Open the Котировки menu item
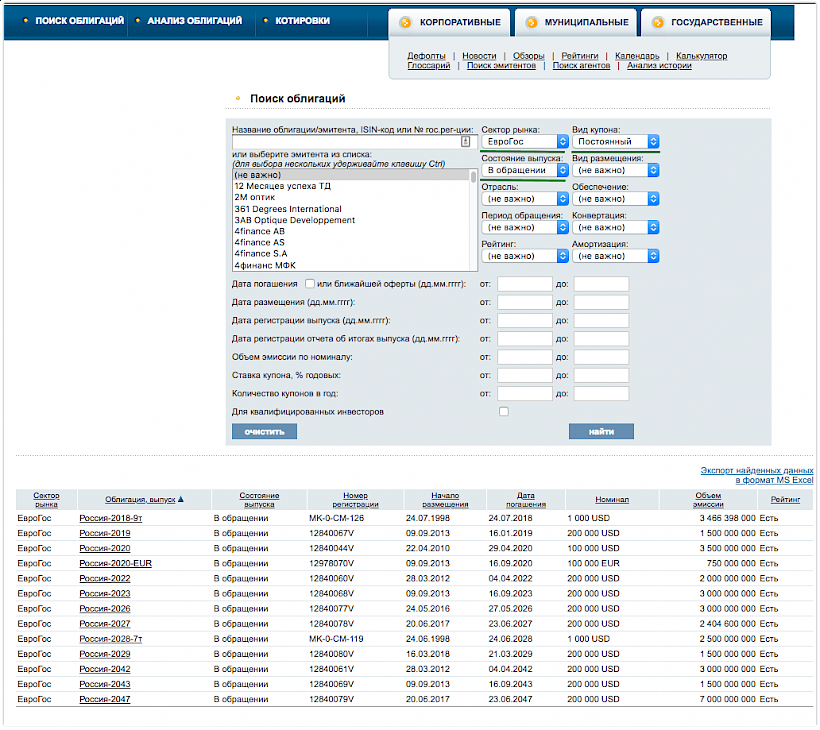This screenshot has width=820, height=730. tap(302, 21)
